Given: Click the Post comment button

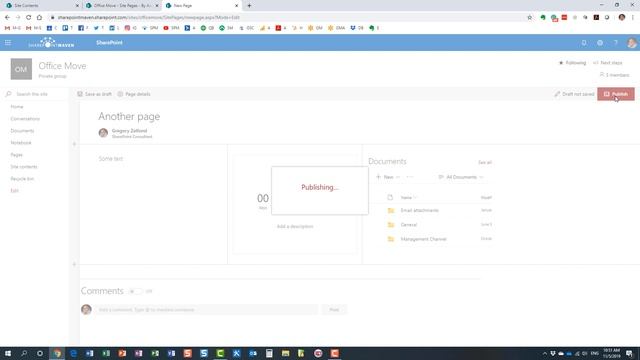Looking at the screenshot, I should click(x=334, y=310).
